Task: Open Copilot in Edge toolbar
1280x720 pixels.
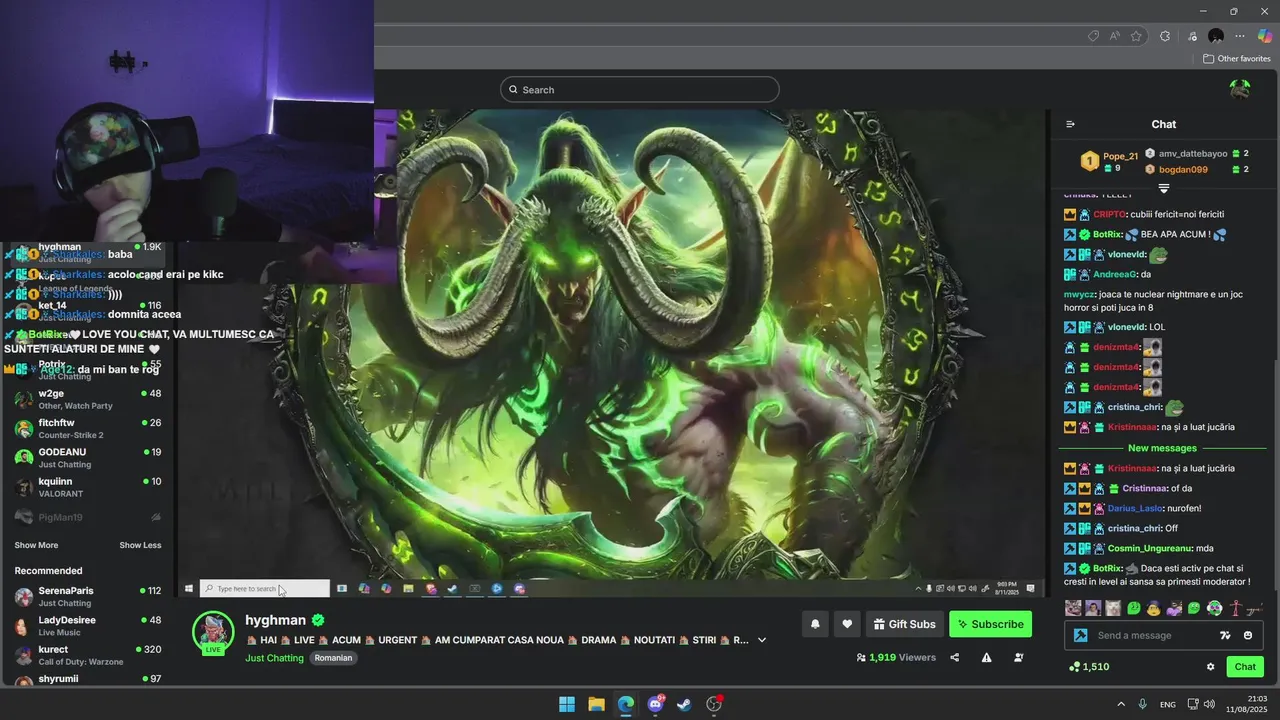Action: coord(1265,36)
